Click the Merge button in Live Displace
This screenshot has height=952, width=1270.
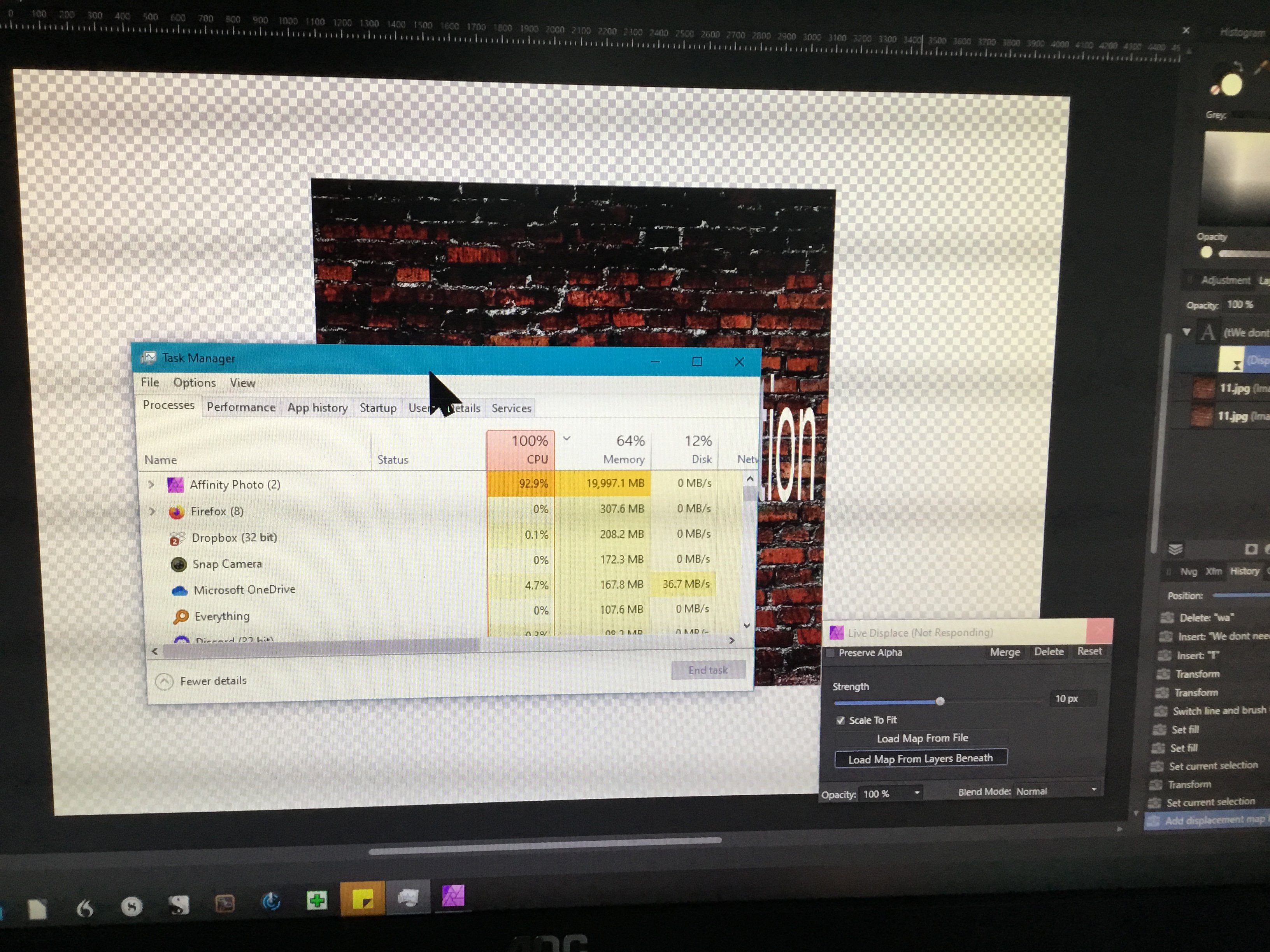point(1005,653)
